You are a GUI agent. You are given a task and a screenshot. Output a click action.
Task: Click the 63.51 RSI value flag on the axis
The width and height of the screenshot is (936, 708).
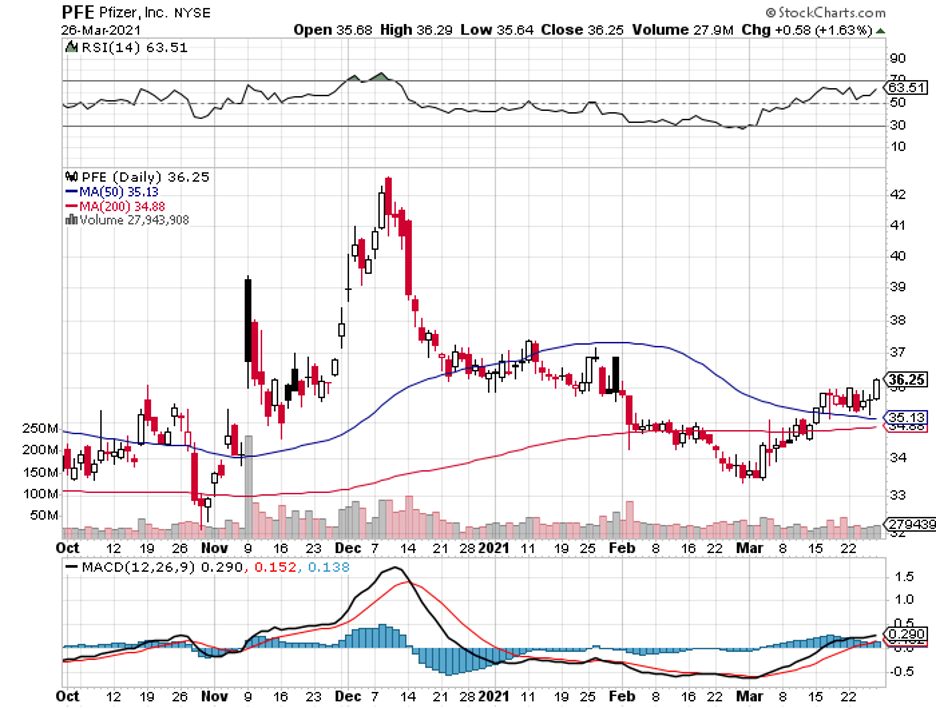point(906,88)
